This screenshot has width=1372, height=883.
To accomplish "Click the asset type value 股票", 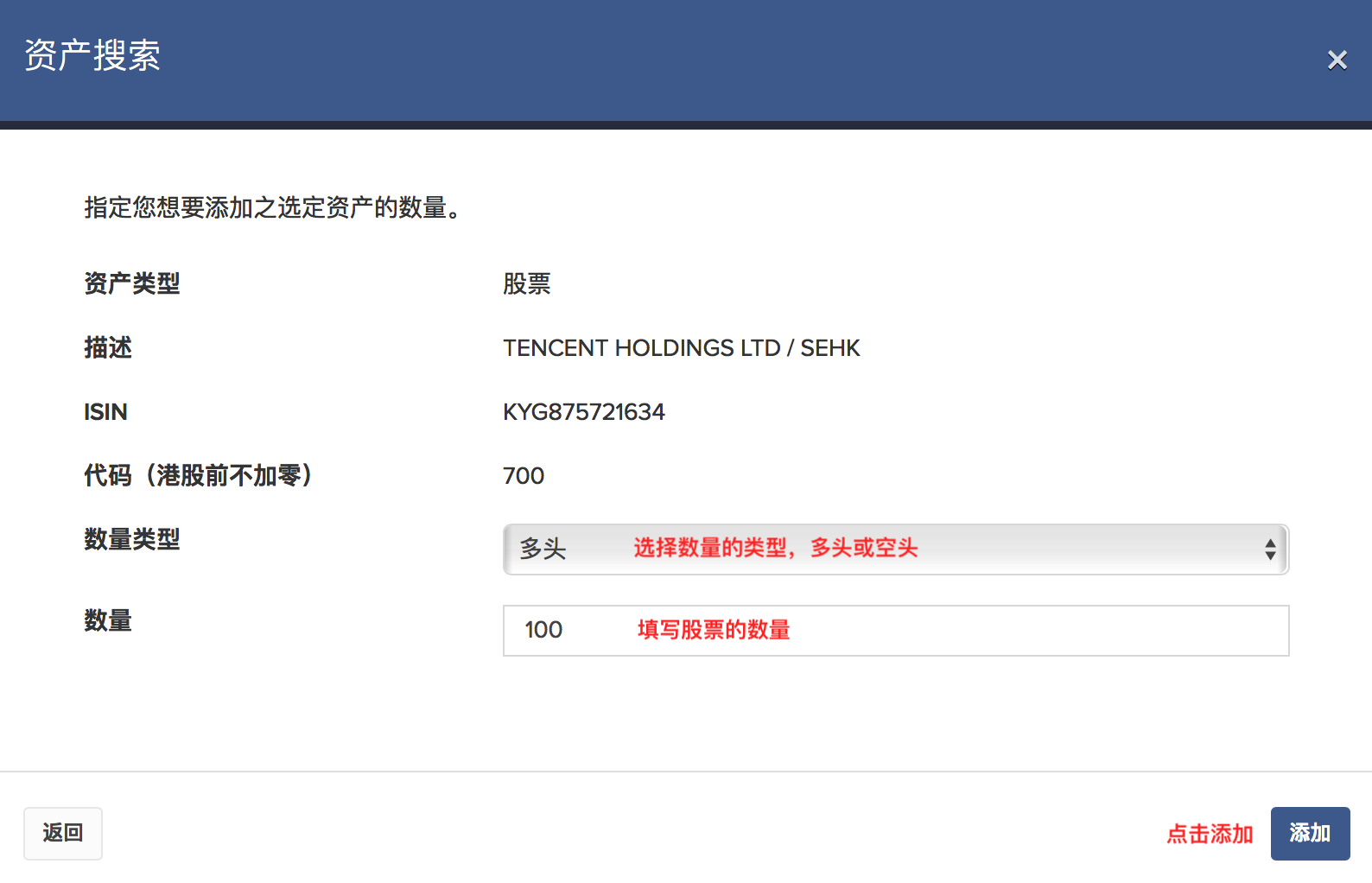I will click(x=527, y=283).
